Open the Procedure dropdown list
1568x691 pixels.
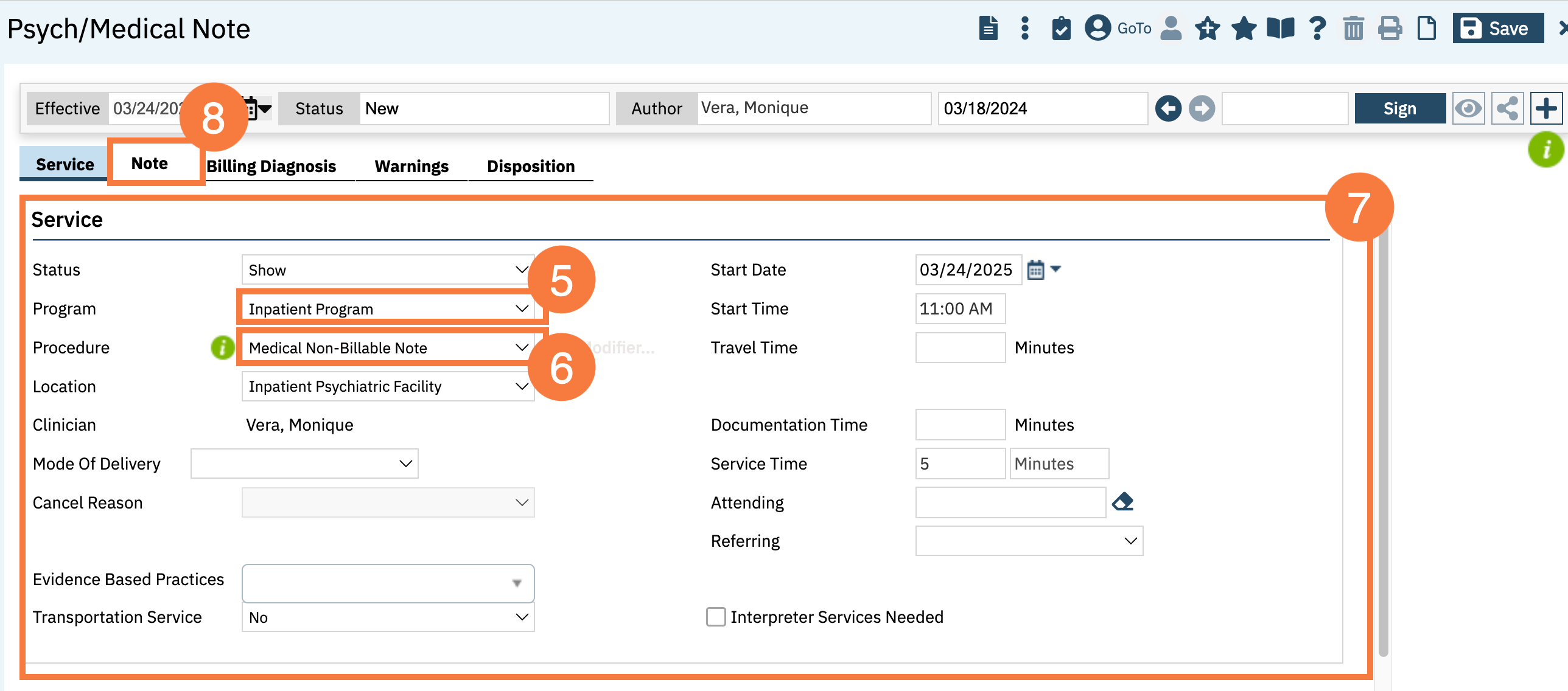pyautogui.click(x=387, y=347)
